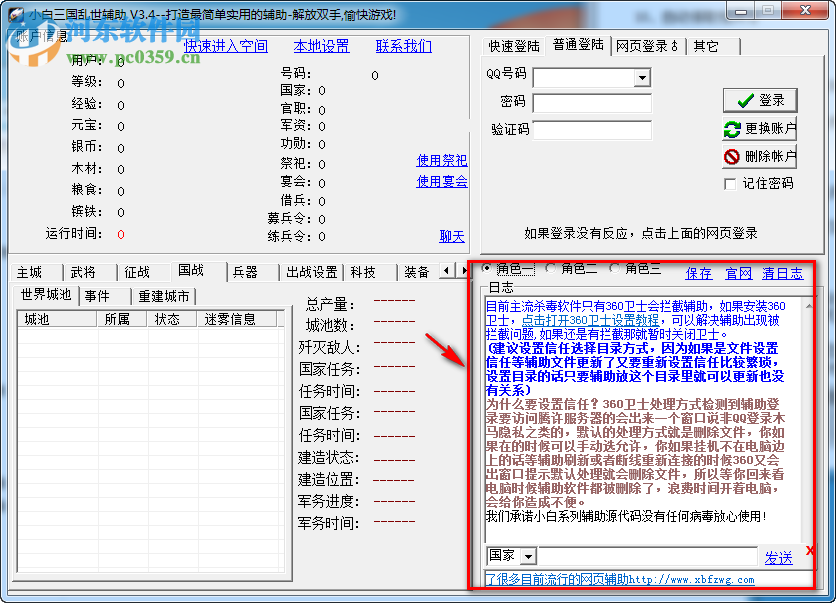Viewport: 836px width, 603px height.
Task: Click the app icon in the title bar
Action: click(16, 13)
